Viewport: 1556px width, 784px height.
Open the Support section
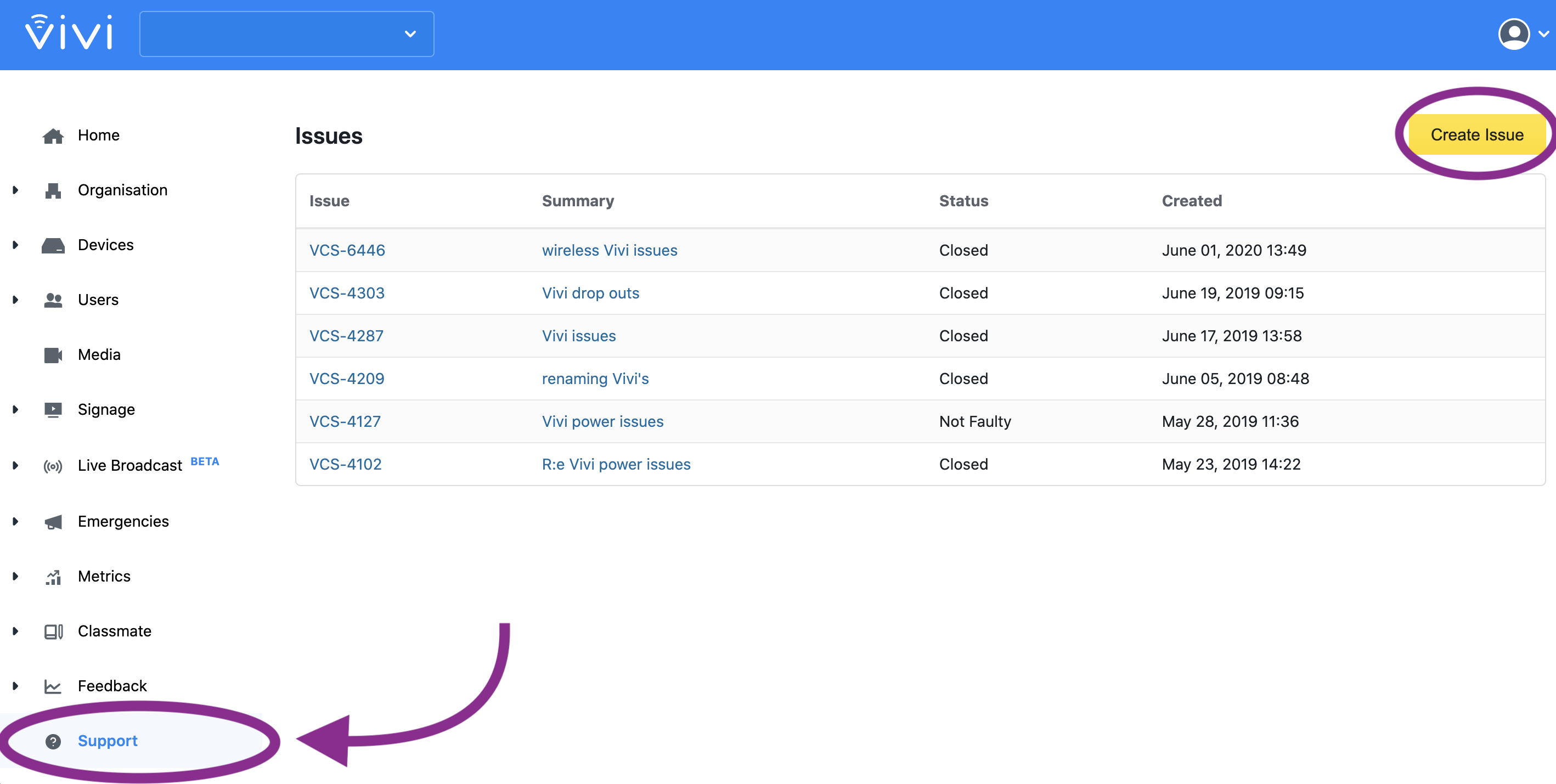(108, 741)
